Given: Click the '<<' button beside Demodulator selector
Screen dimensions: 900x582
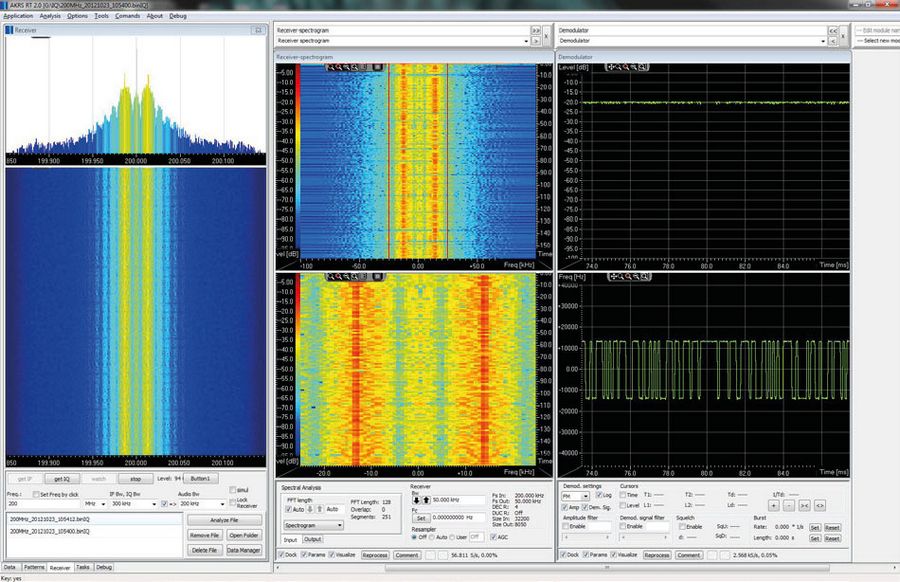Looking at the screenshot, I should click(x=832, y=32).
